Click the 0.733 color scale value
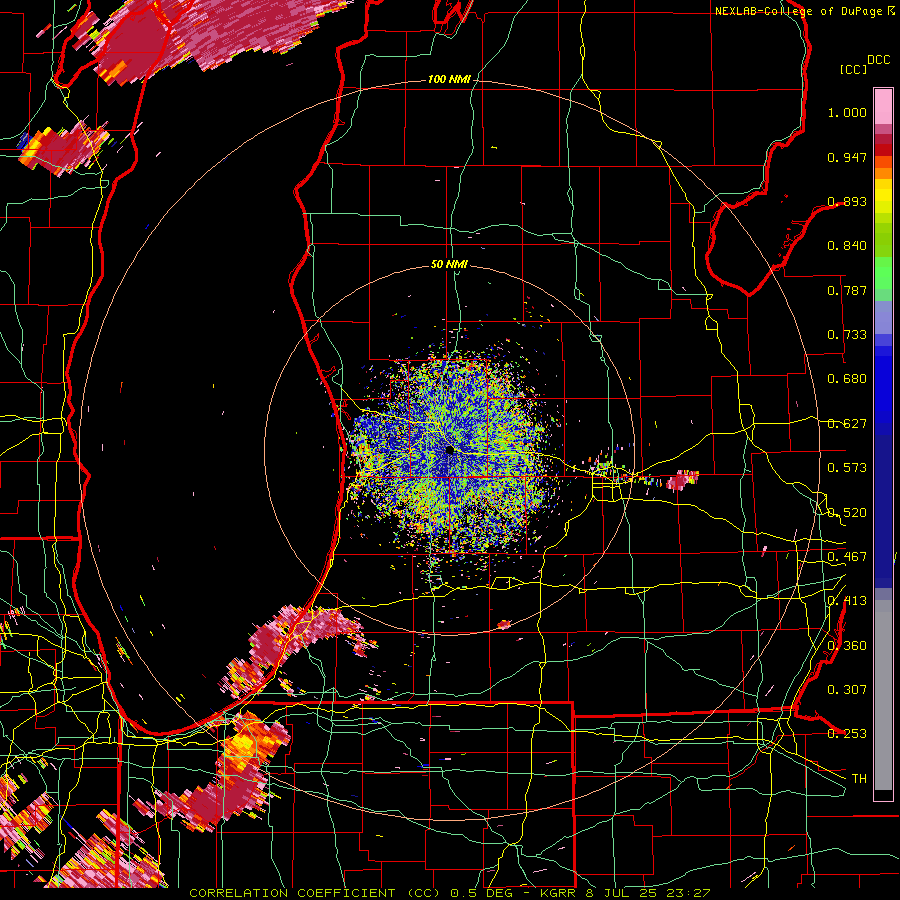Screen dimensions: 900x900 click(847, 335)
